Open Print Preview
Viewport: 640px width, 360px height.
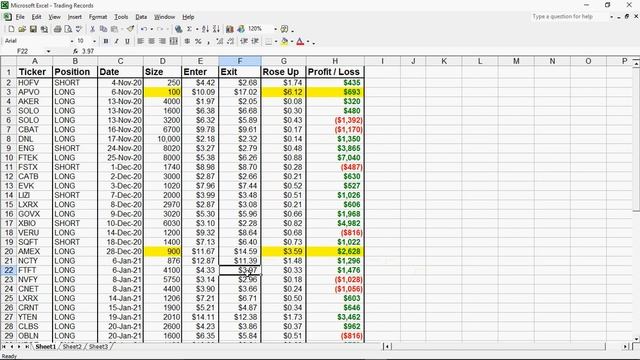coord(68,29)
